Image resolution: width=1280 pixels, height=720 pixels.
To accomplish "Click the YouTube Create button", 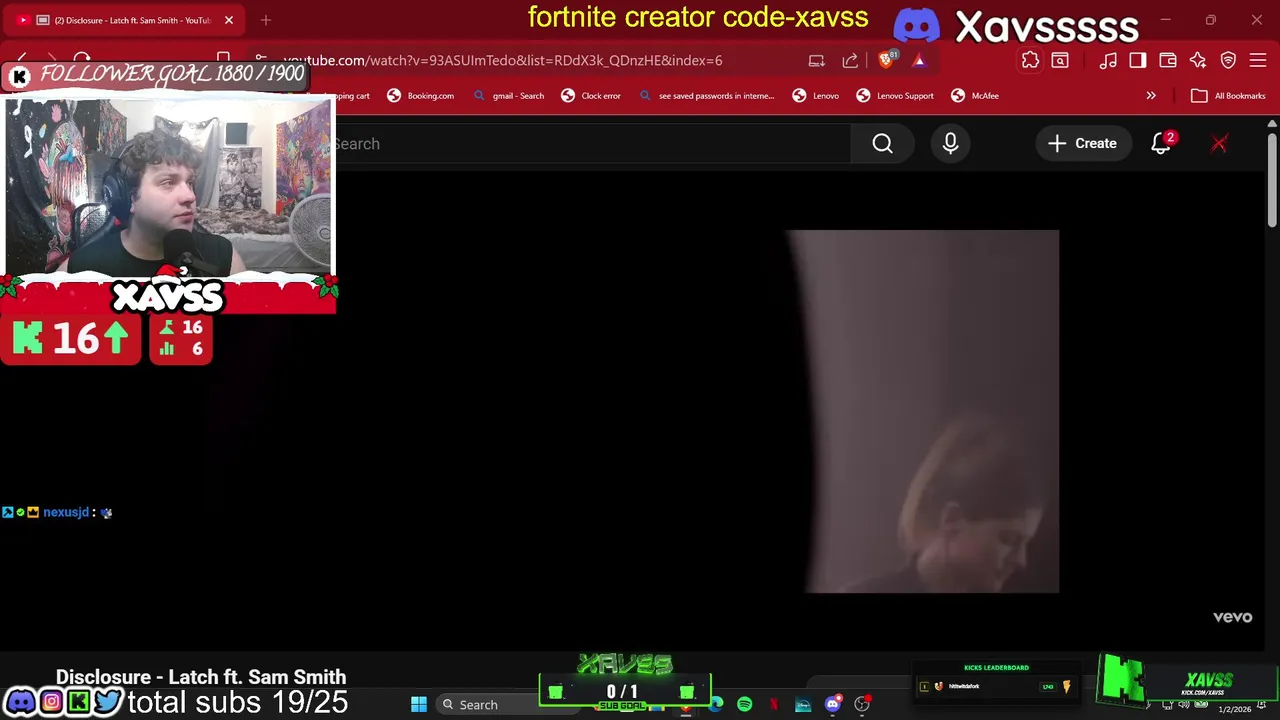I will coord(1082,143).
